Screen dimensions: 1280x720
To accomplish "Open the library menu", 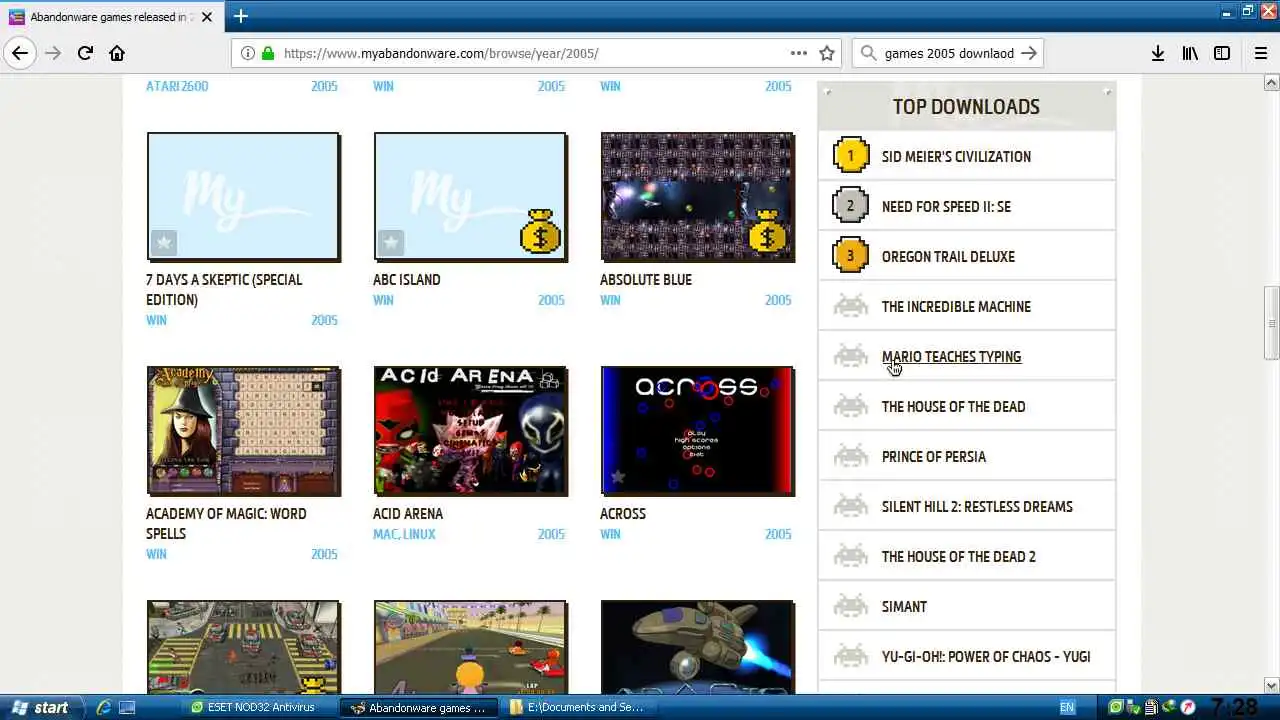I will pyautogui.click(x=1190, y=53).
